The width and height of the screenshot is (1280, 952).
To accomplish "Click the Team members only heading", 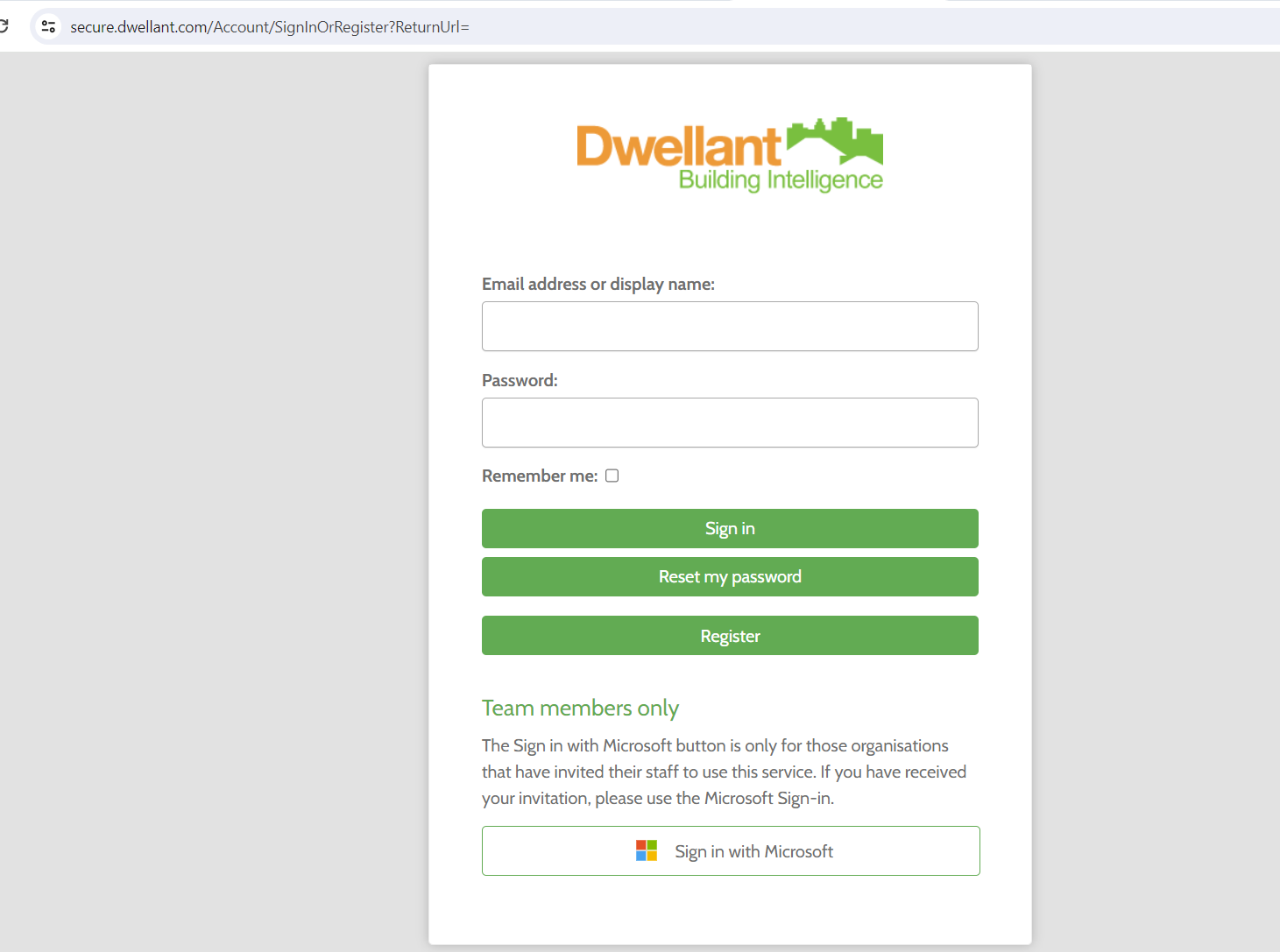I will point(580,708).
